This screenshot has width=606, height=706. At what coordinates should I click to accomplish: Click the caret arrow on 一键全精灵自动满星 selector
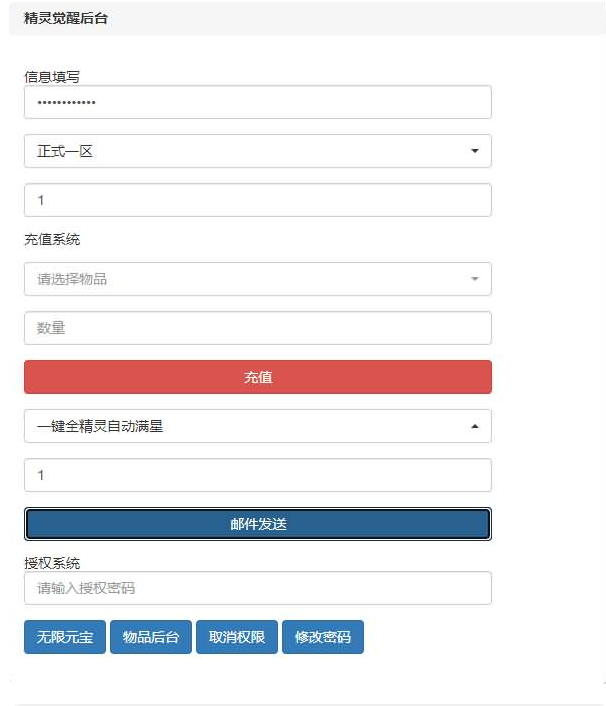[474, 426]
